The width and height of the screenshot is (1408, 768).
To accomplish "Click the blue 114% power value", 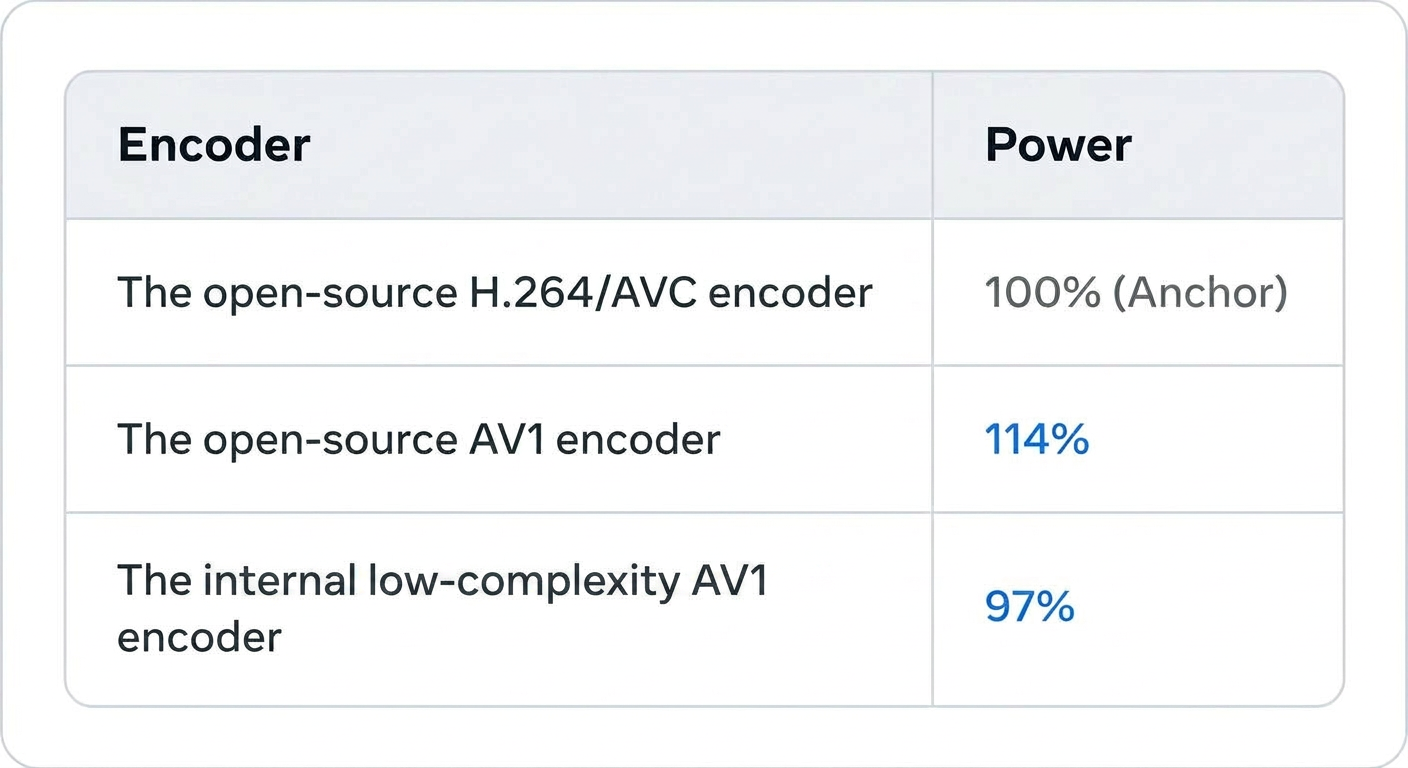I will tap(1037, 439).
